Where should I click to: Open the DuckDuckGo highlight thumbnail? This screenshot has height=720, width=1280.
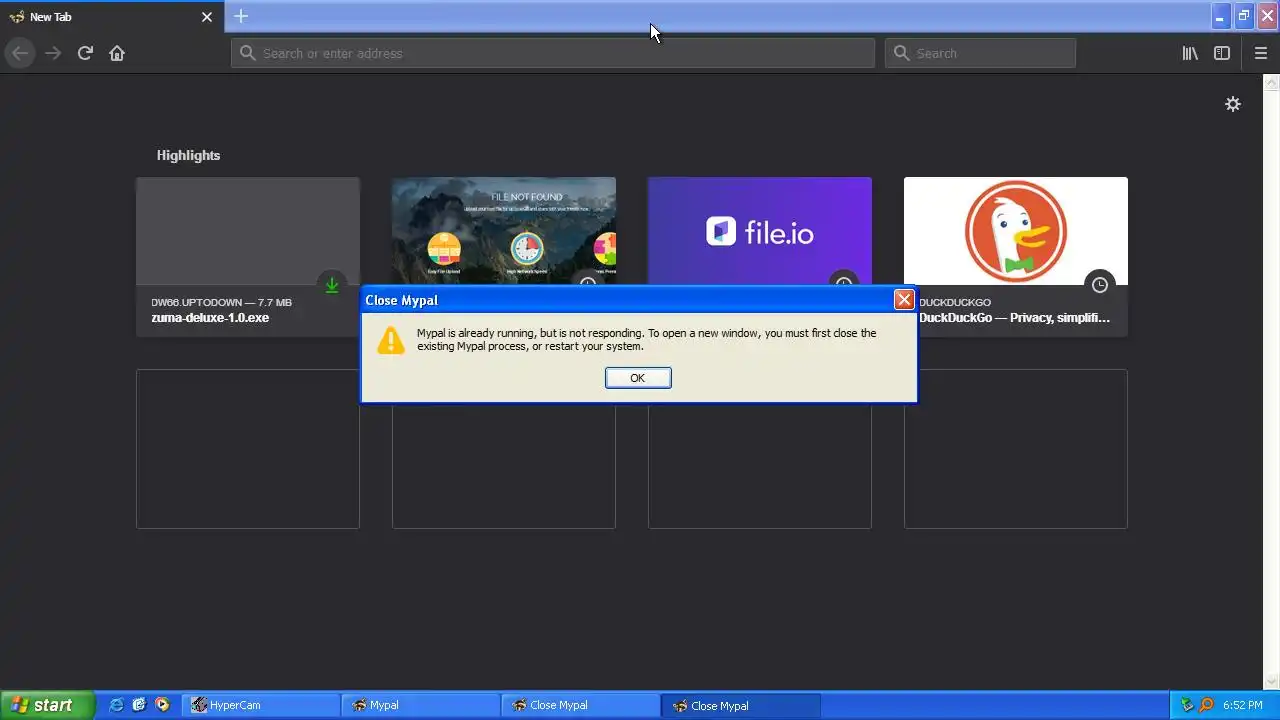pos(1016,231)
